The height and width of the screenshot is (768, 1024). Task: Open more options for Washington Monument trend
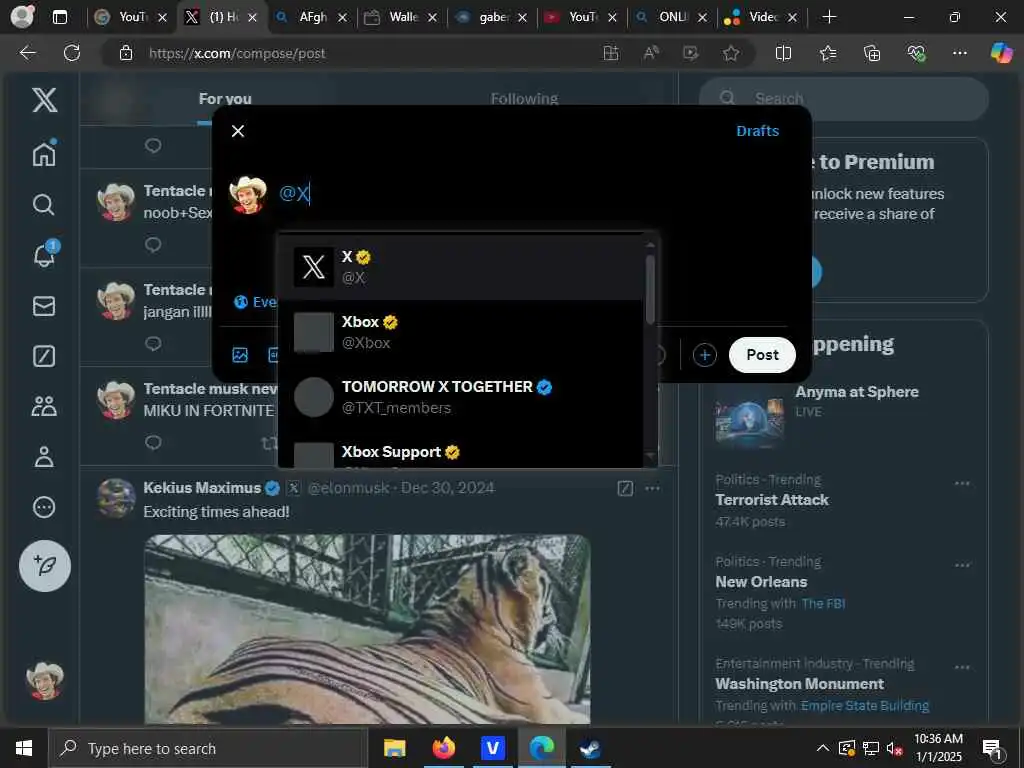coord(962,667)
